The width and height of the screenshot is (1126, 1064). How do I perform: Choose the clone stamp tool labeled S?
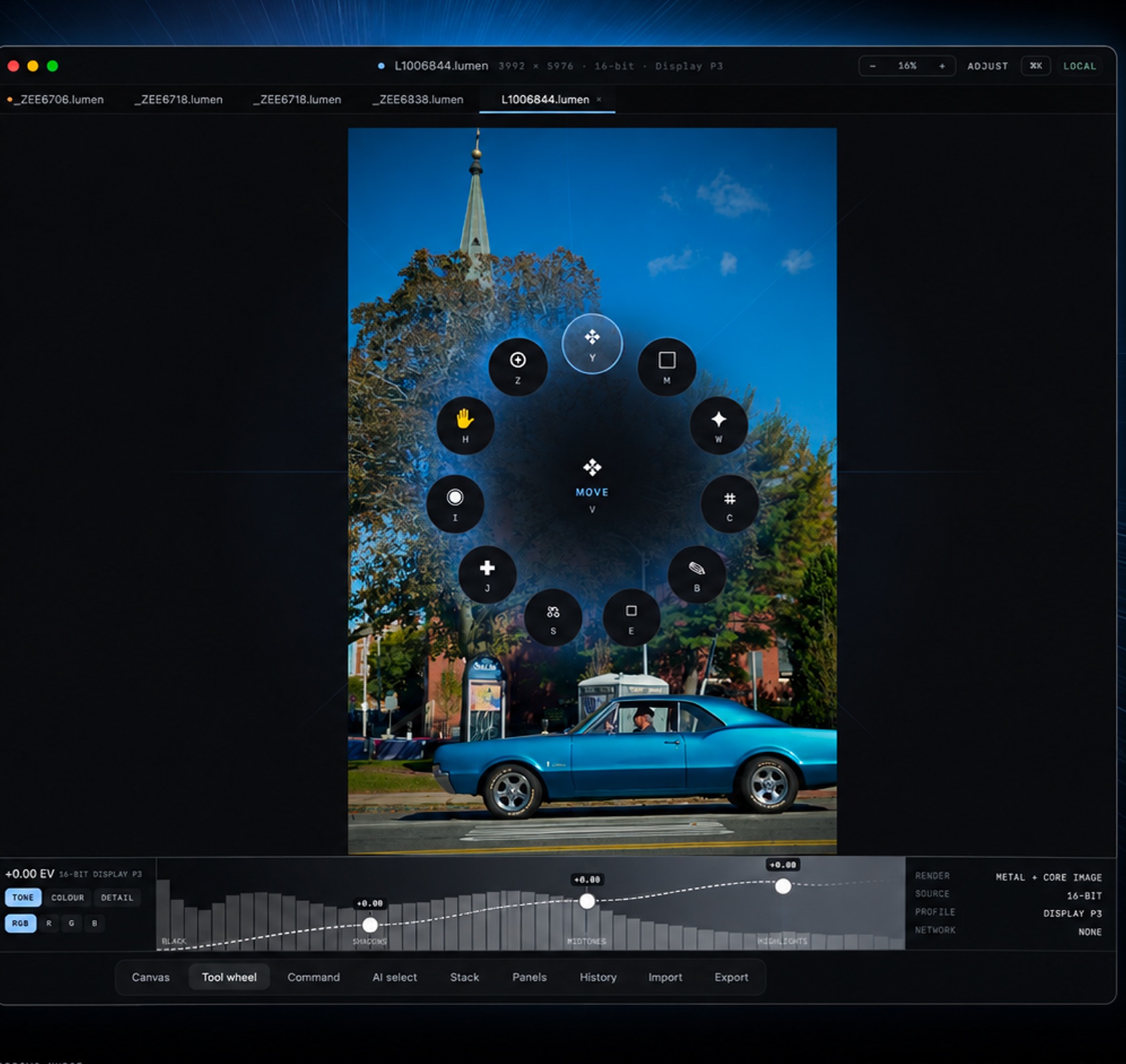pyautogui.click(x=552, y=617)
